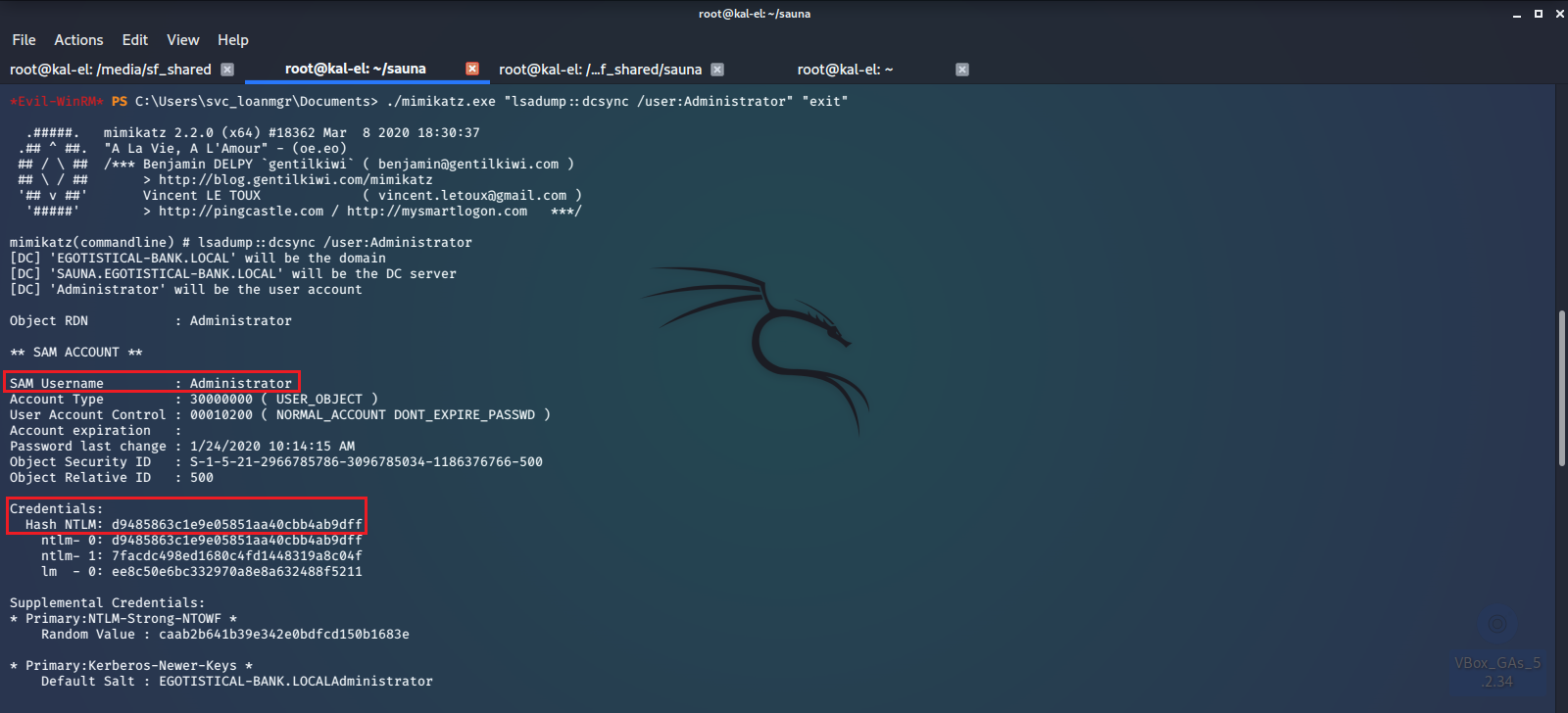Click the blog.gentilkiwi.com/mimikatz URL
This screenshot has width=1568, height=713.
coord(296,179)
